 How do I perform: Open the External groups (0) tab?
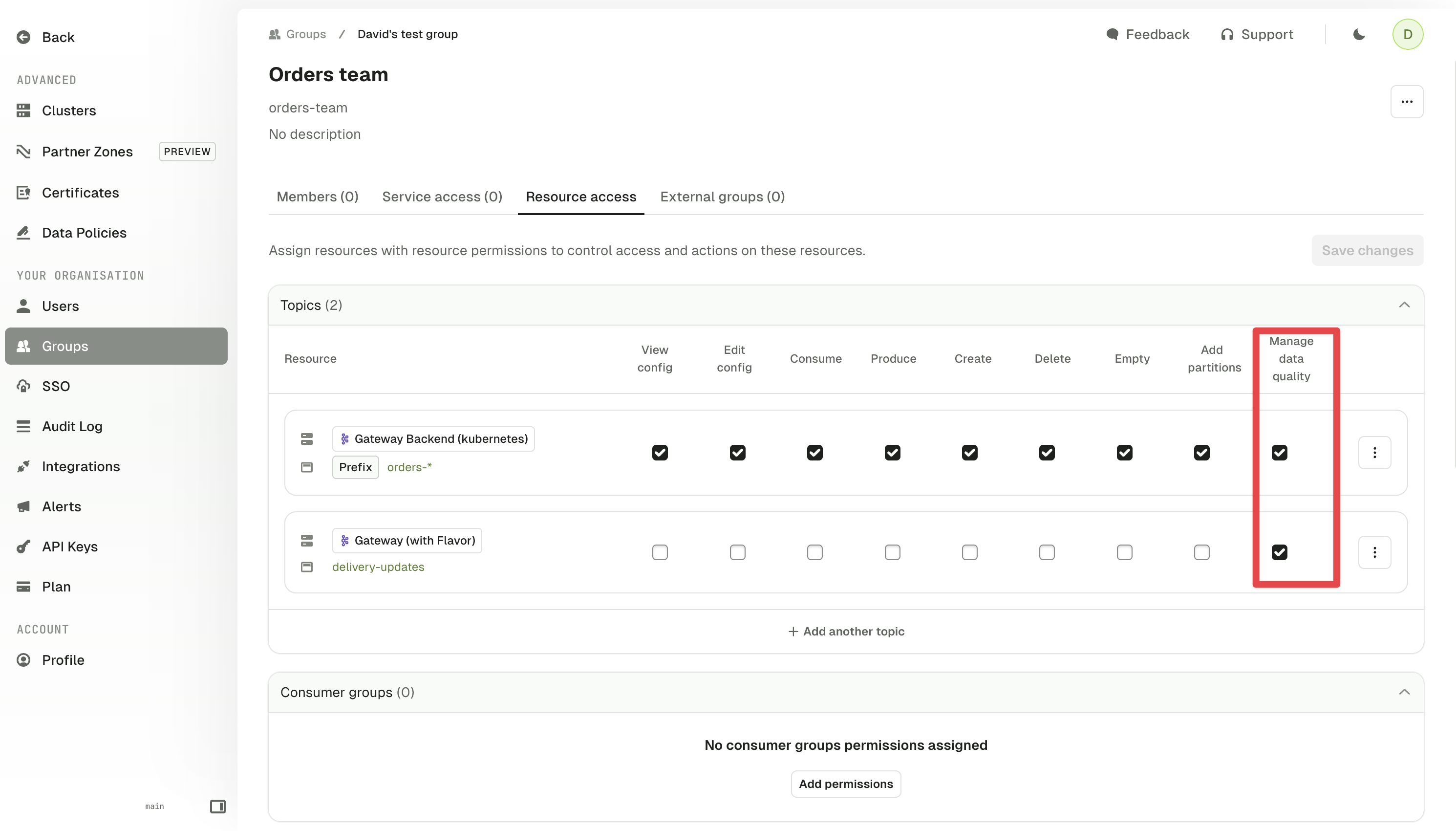pos(722,197)
